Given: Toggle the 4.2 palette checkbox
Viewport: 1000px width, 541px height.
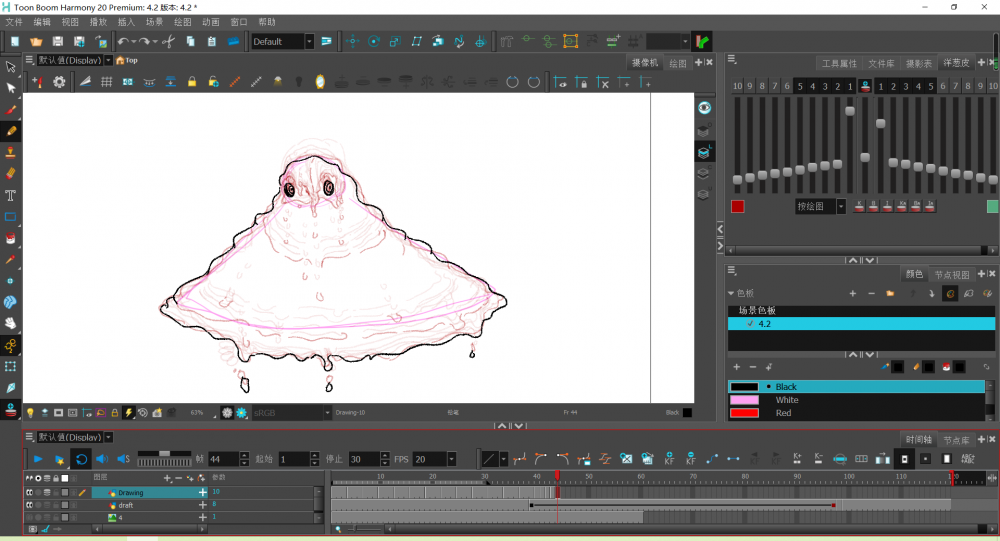Looking at the screenshot, I should click(750, 324).
